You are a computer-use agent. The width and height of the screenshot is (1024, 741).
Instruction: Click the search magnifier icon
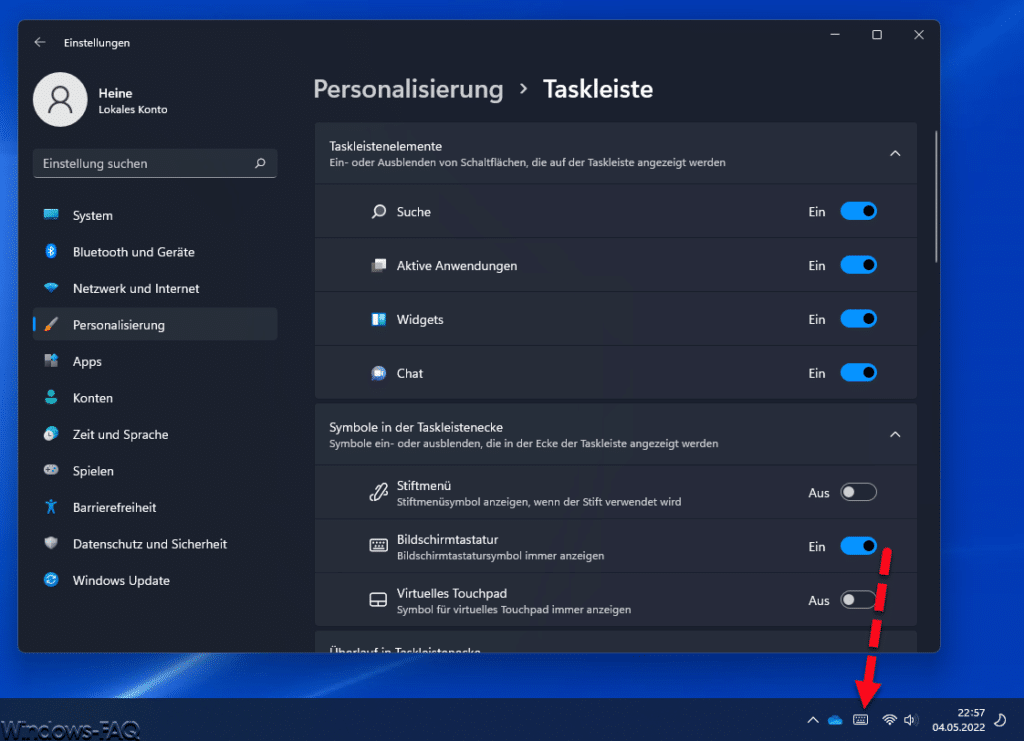tap(260, 163)
